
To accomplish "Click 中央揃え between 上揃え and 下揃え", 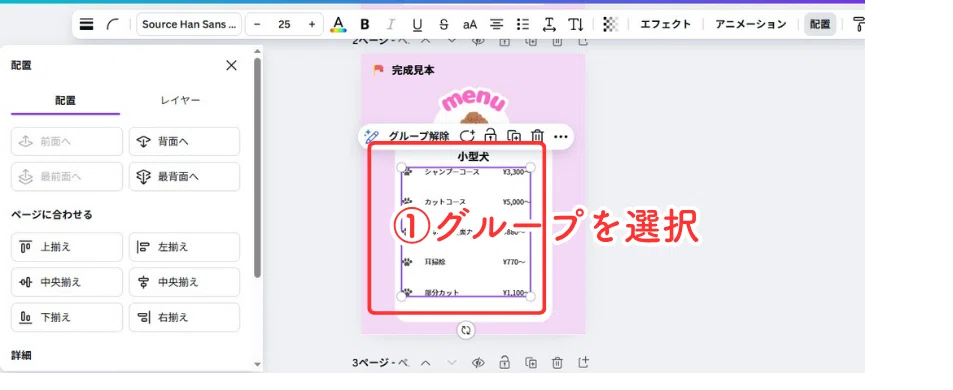I will point(67,282).
